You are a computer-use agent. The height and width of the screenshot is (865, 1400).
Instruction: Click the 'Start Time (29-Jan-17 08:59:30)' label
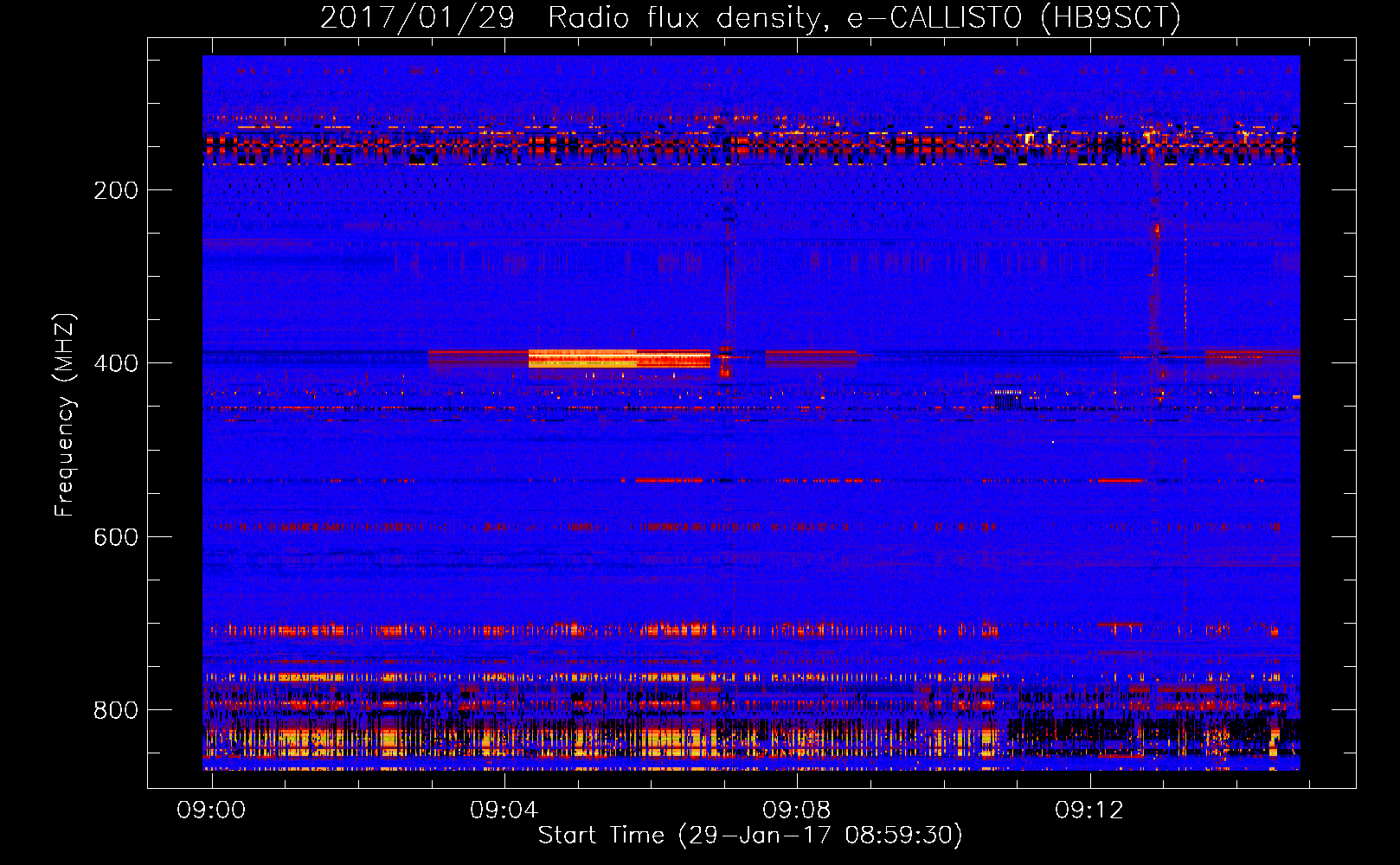click(750, 836)
